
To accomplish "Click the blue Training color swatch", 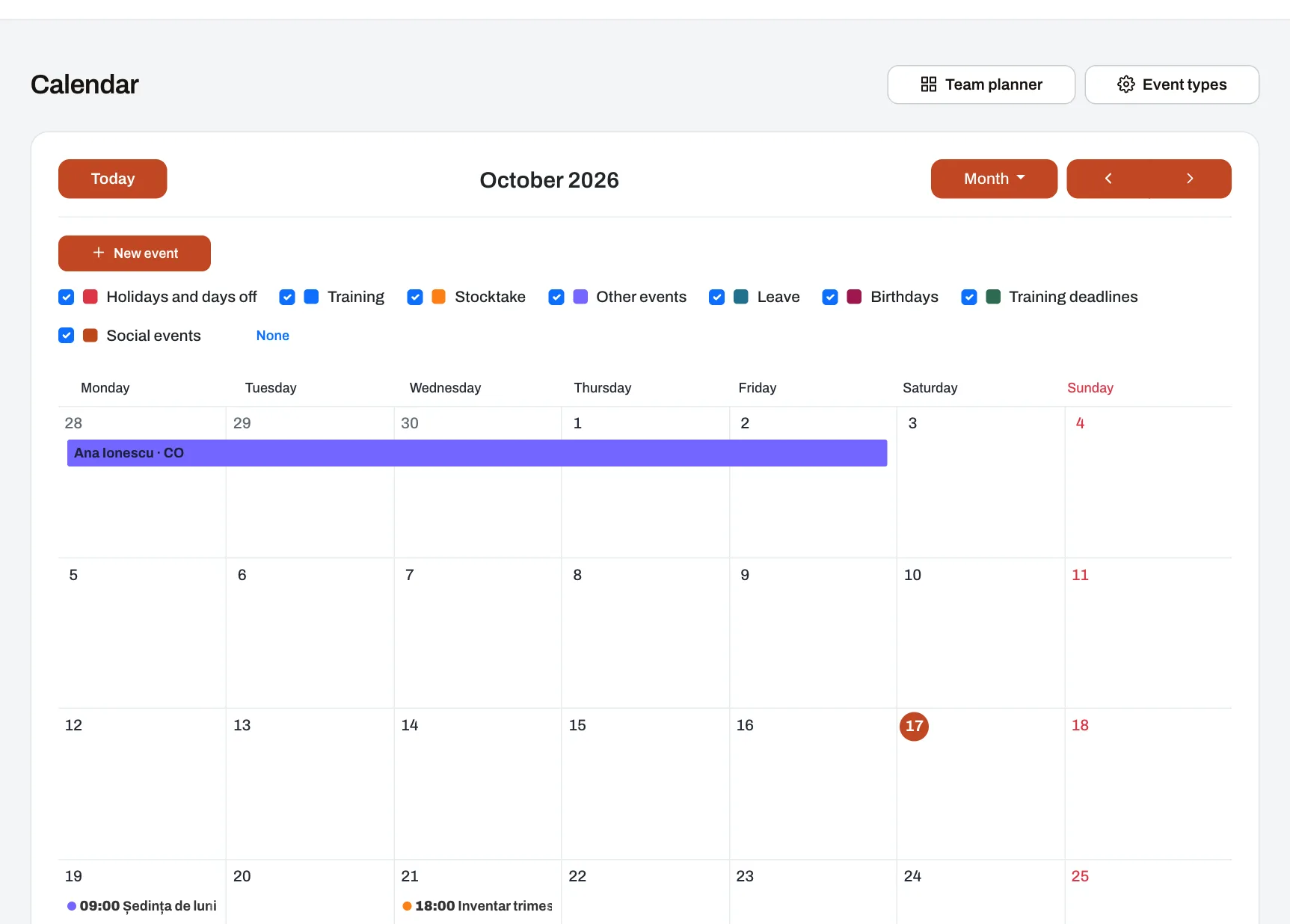I will tap(311, 297).
